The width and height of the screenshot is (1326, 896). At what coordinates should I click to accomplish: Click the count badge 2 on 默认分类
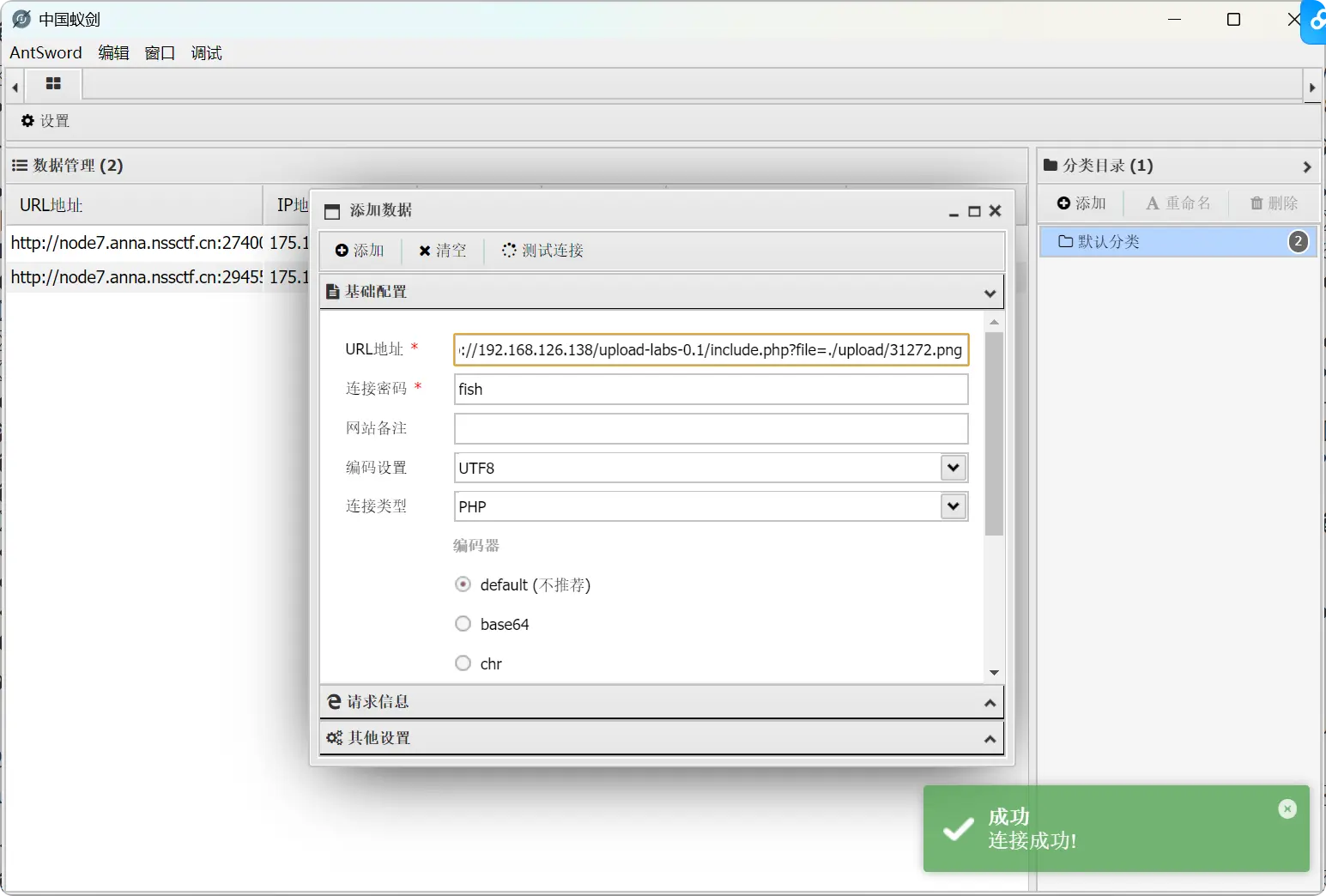[1299, 242]
